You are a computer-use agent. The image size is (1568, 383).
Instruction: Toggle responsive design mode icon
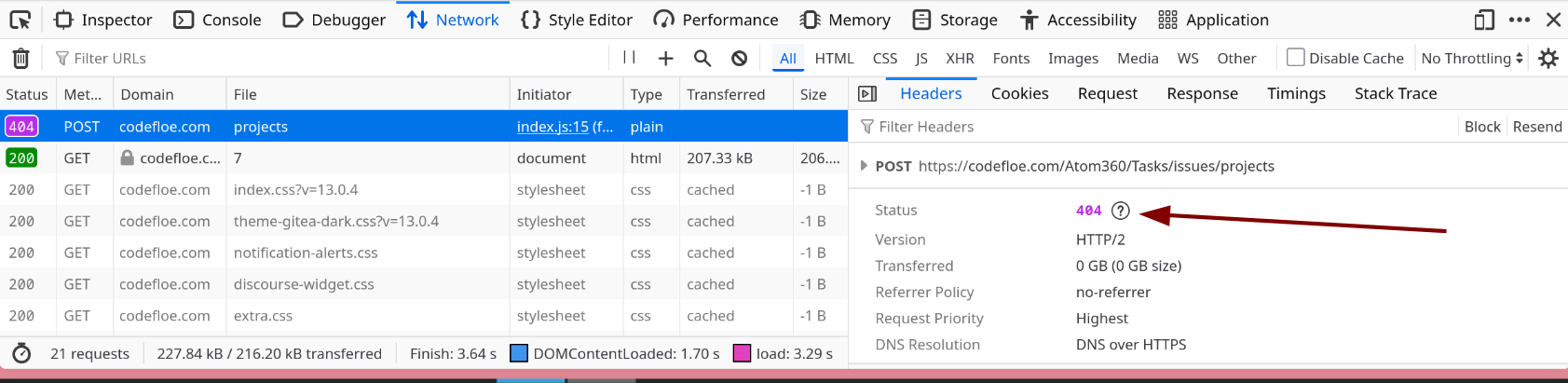click(1484, 20)
